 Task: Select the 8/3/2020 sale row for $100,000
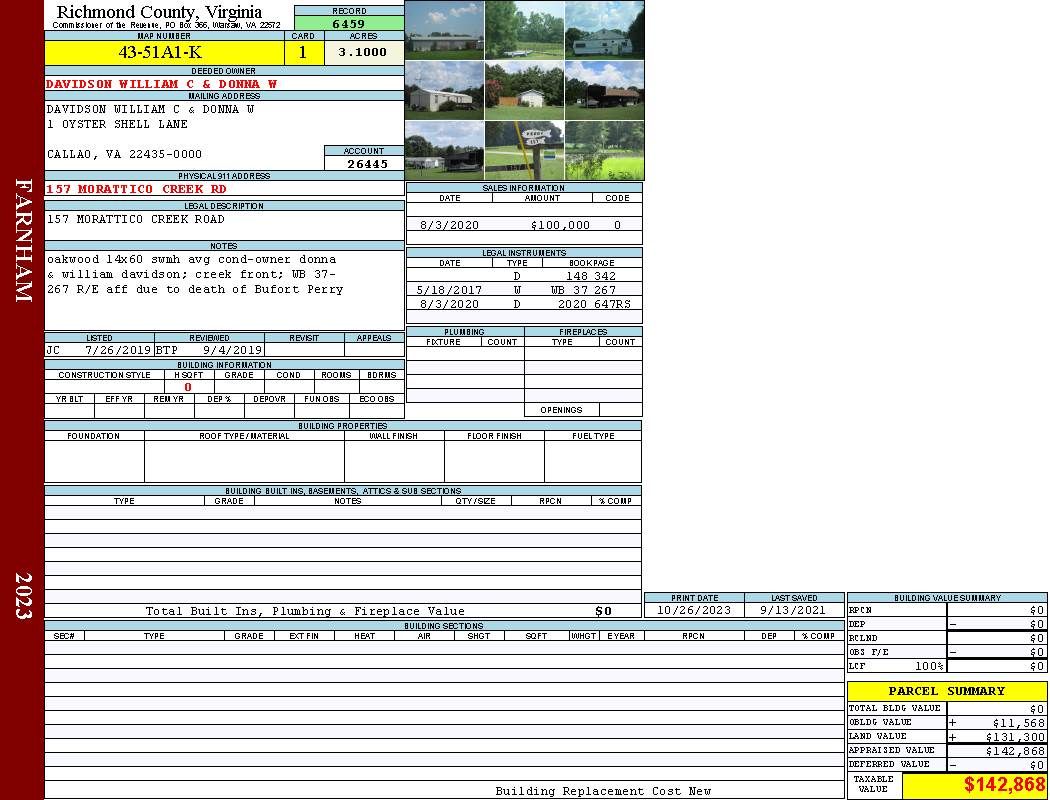(524, 226)
